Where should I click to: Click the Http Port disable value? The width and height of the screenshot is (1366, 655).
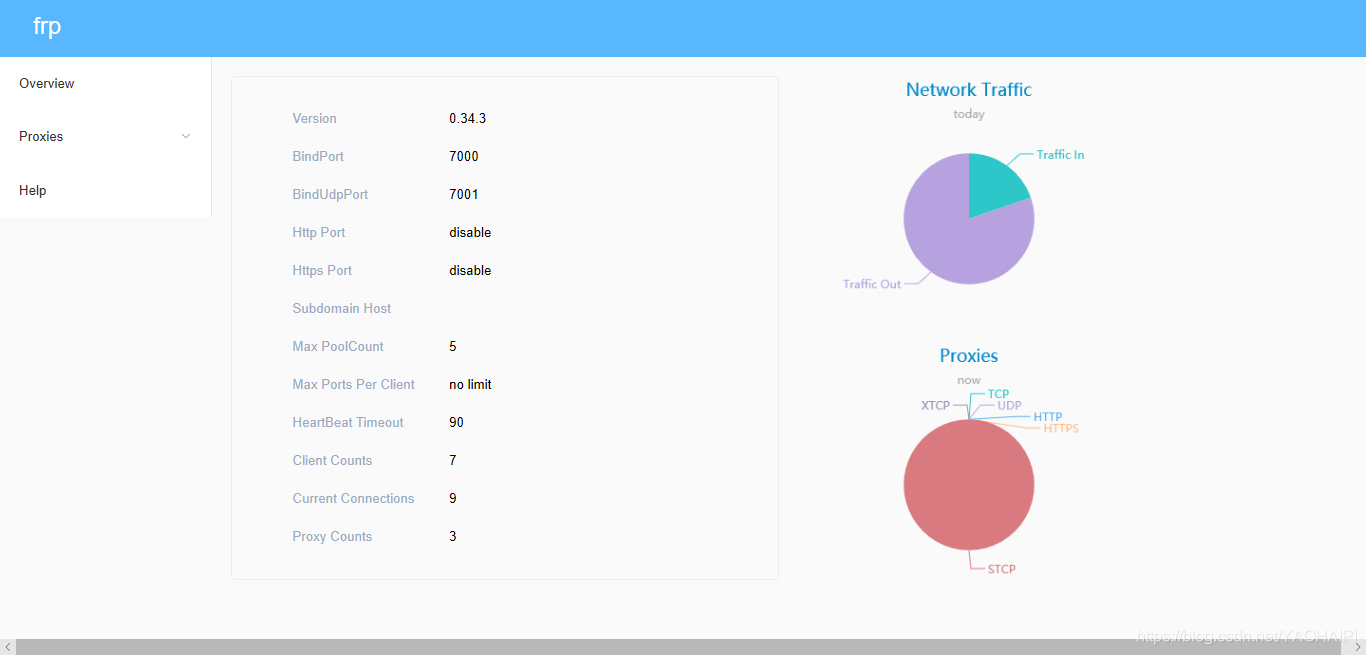(470, 232)
